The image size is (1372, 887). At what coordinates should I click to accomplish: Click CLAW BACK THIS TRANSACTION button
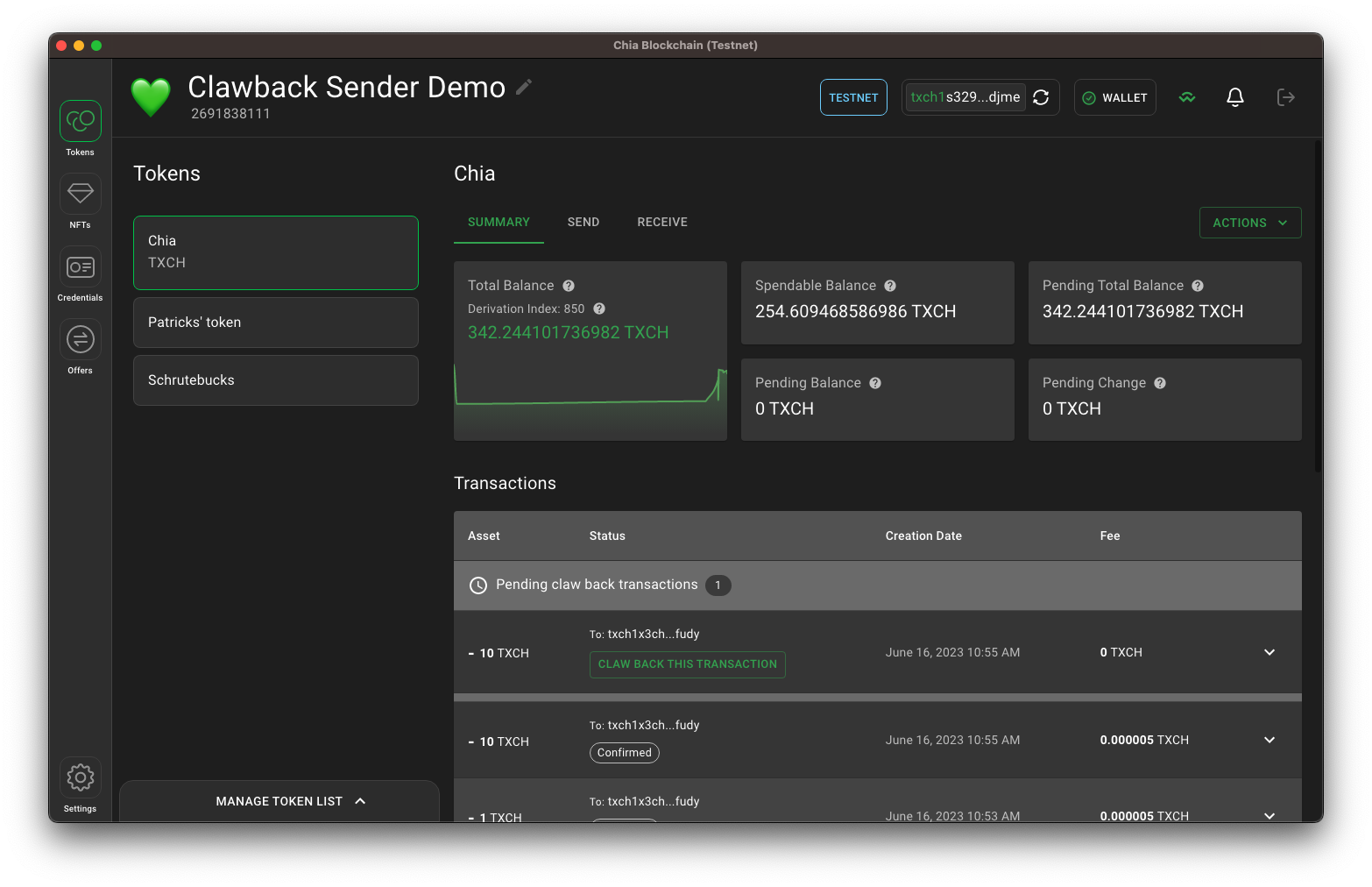pos(687,664)
